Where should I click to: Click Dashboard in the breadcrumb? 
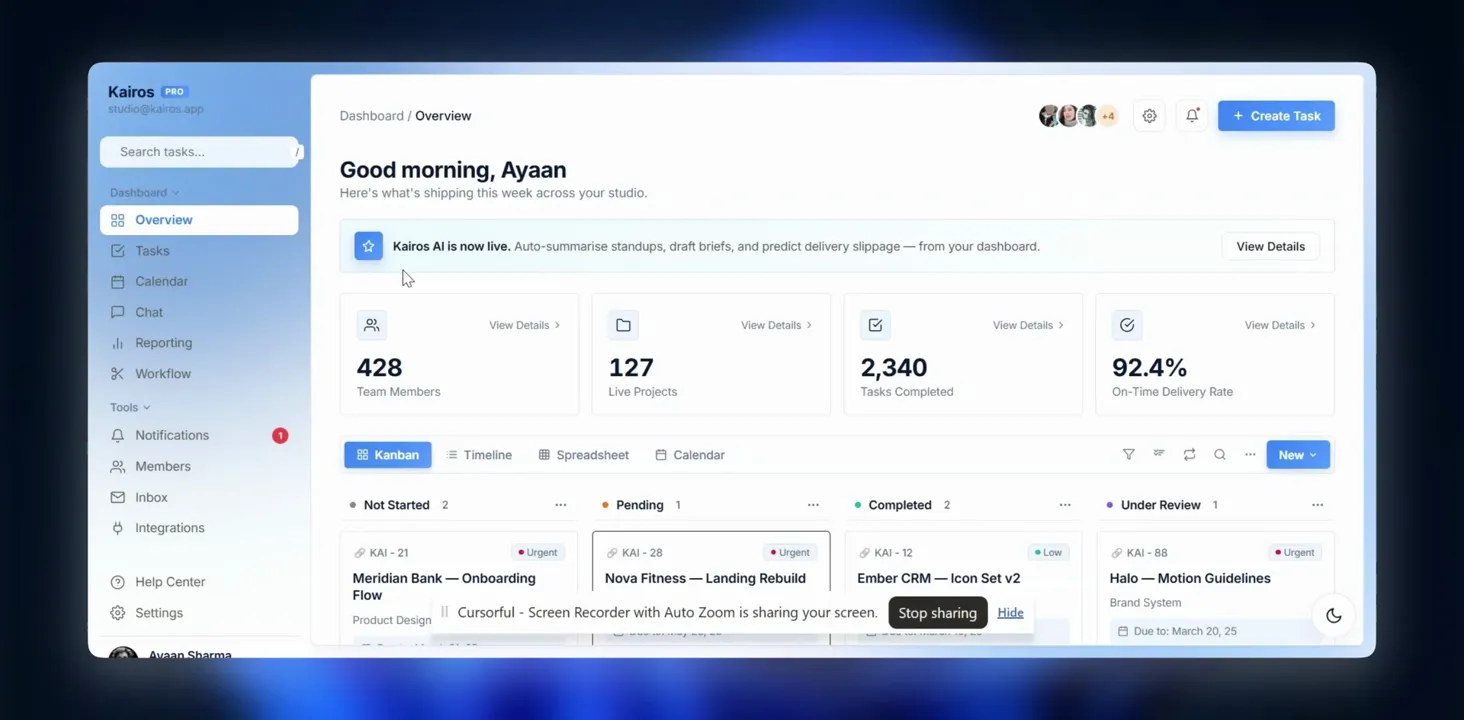pos(372,116)
